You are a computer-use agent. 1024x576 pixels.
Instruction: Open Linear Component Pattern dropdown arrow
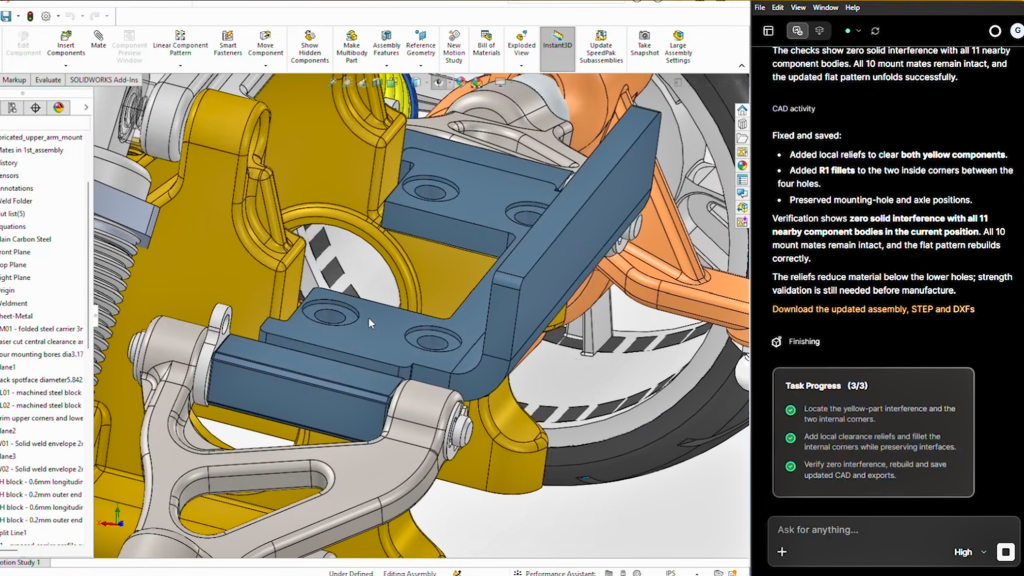coord(180,66)
